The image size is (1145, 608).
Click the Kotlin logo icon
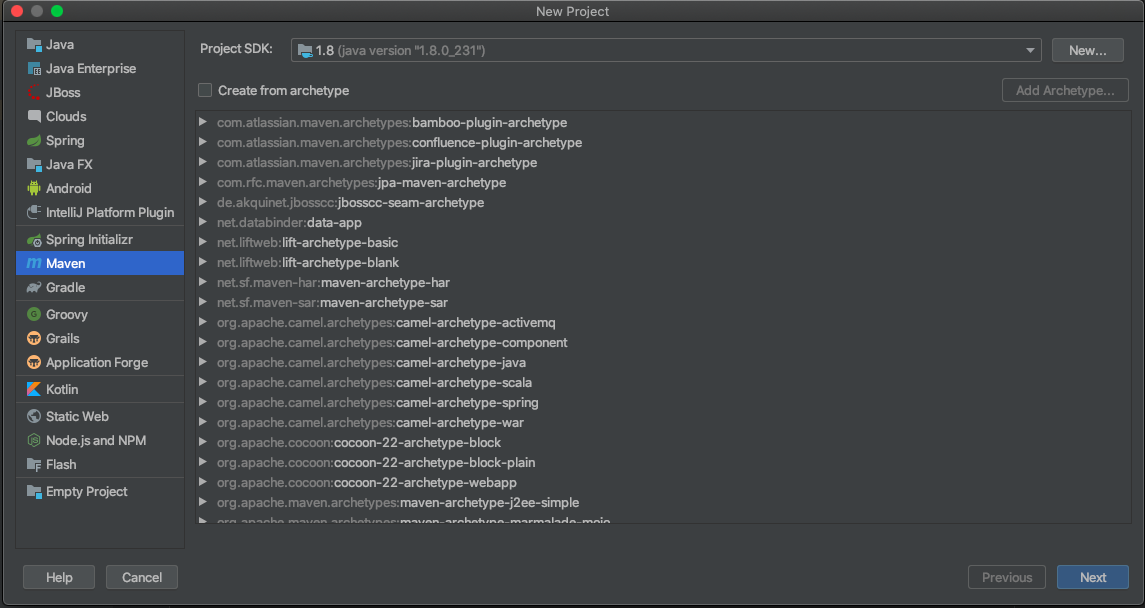tap(34, 390)
